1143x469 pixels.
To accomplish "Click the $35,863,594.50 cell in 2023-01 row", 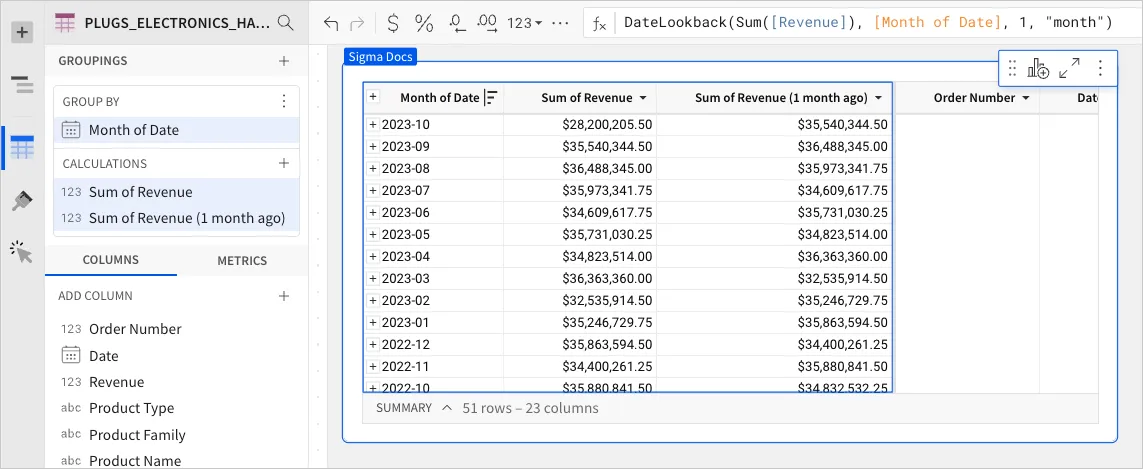I will click(774, 322).
